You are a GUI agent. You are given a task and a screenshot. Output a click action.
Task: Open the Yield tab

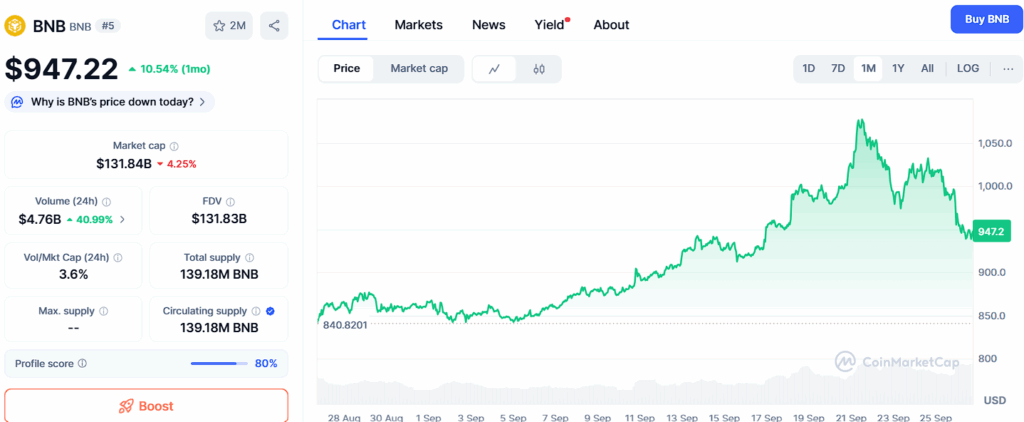pyautogui.click(x=551, y=25)
